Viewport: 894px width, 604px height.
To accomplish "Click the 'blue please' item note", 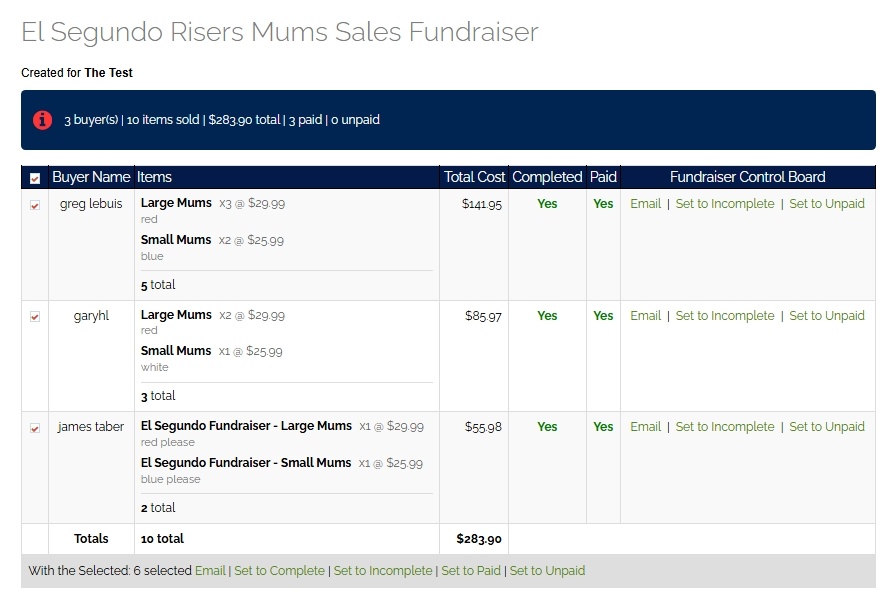I will point(170,479).
